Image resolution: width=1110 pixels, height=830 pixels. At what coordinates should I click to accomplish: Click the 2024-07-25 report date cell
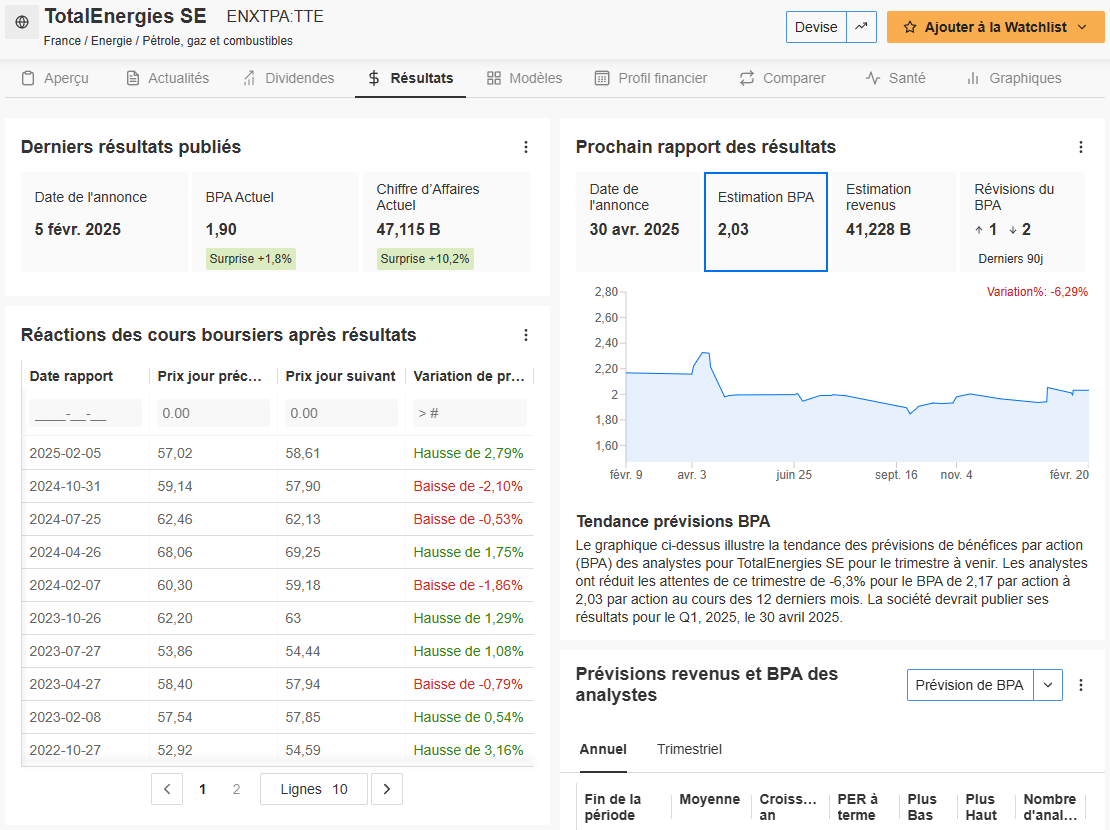pos(86,519)
